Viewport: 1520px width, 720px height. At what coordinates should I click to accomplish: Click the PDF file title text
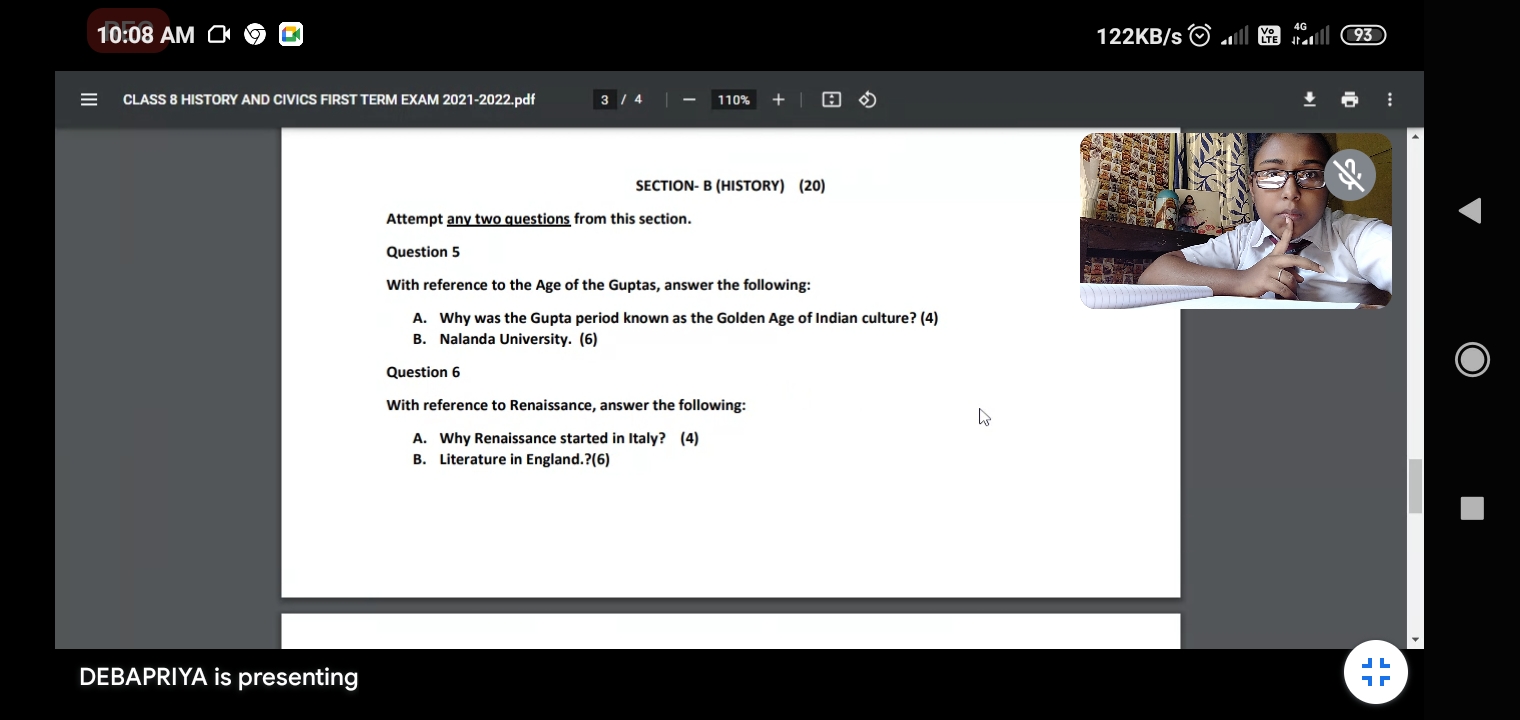tap(329, 100)
